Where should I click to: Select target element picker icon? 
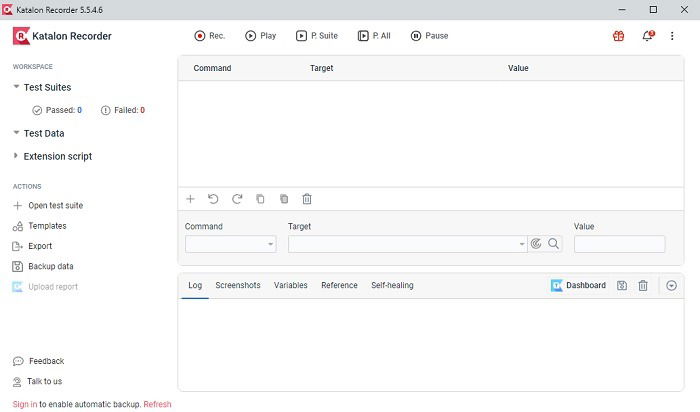click(x=536, y=244)
